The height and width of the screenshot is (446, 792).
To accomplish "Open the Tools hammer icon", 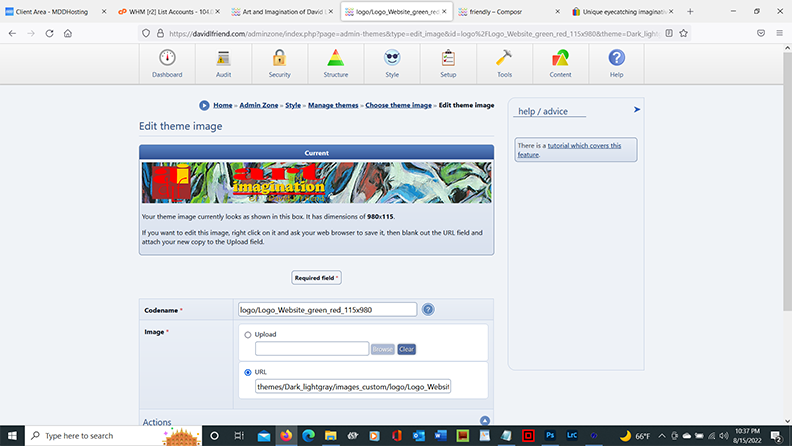I will pyautogui.click(x=504, y=61).
